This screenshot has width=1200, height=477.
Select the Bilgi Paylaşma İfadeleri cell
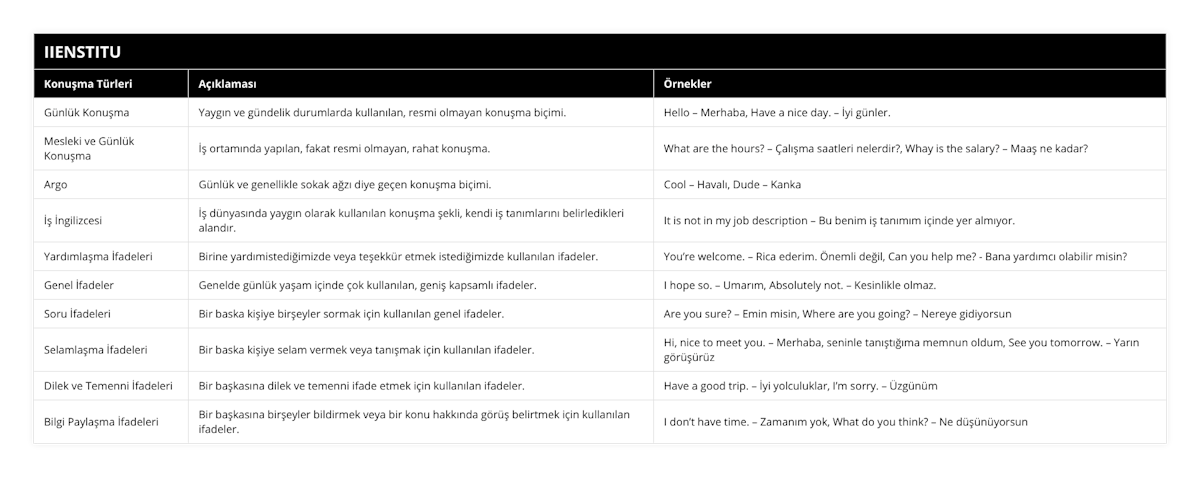[x=102, y=421]
